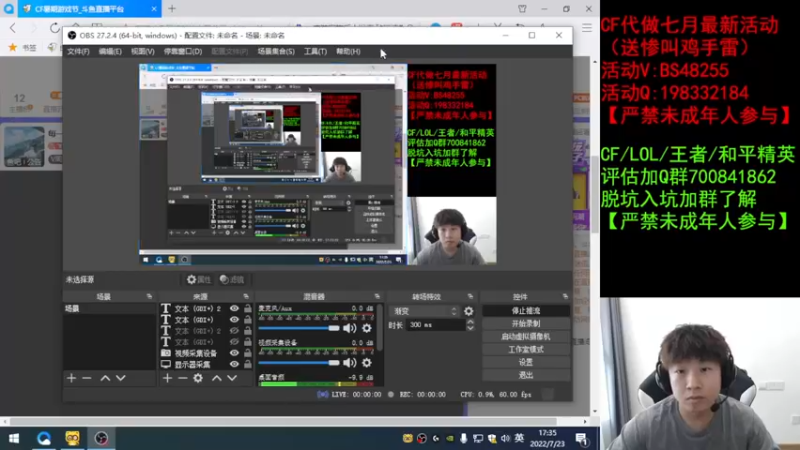The image size is (800, 450).
Task: Mute the 视频采集设备 audio speaker icon
Action: [x=349, y=363]
